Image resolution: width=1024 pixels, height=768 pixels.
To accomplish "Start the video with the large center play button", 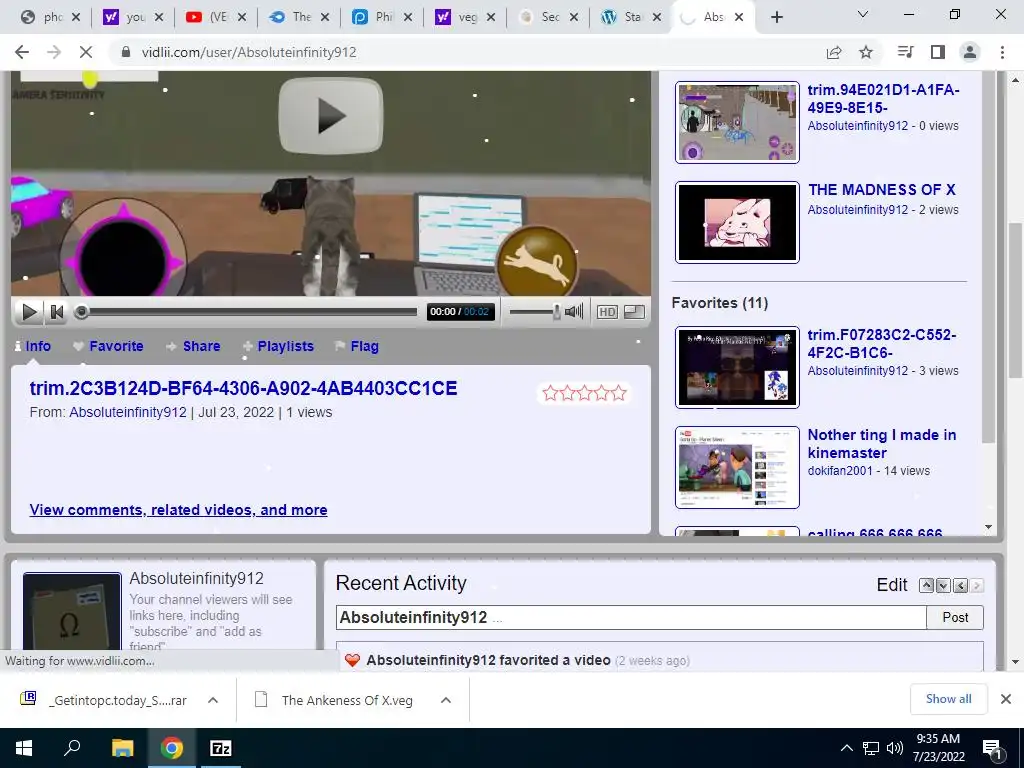I will coord(330,116).
